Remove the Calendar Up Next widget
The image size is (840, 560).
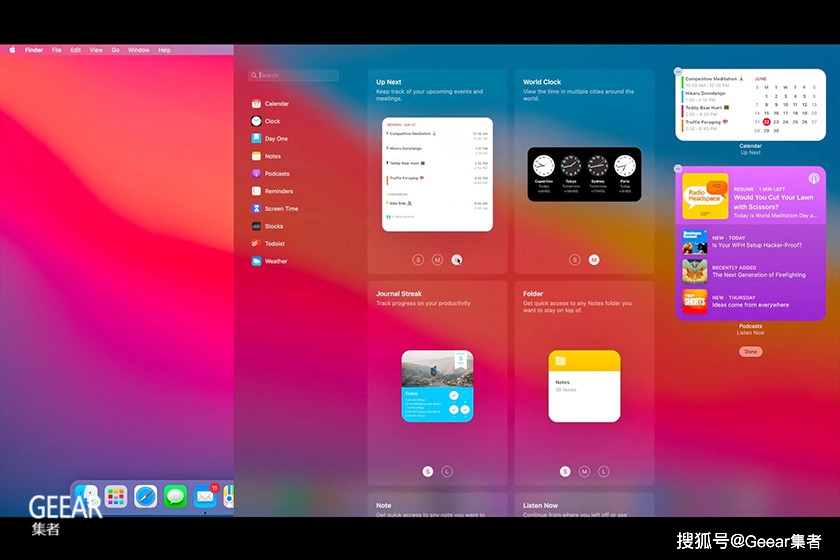[x=678, y=72]
